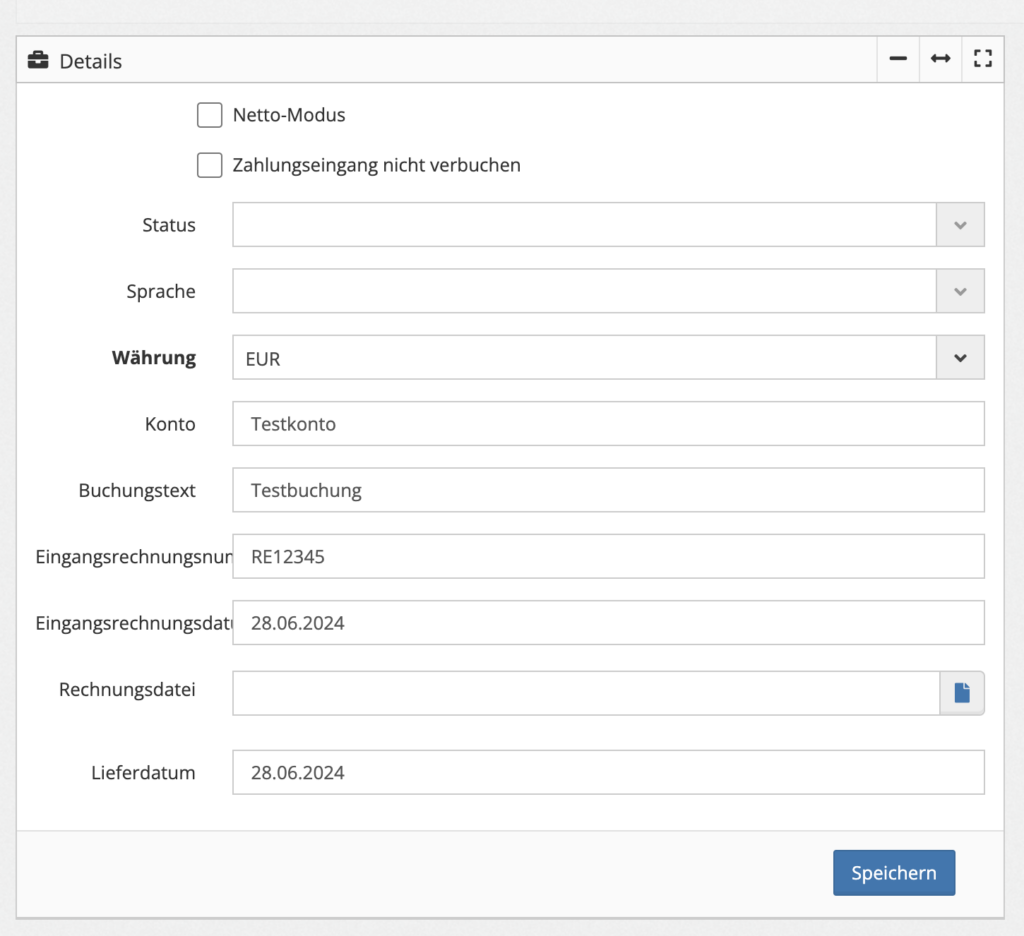Open file picker icon for Rechnungsdatei
This screenshot has width=1024, height=936.
click(x=962, y=692)
